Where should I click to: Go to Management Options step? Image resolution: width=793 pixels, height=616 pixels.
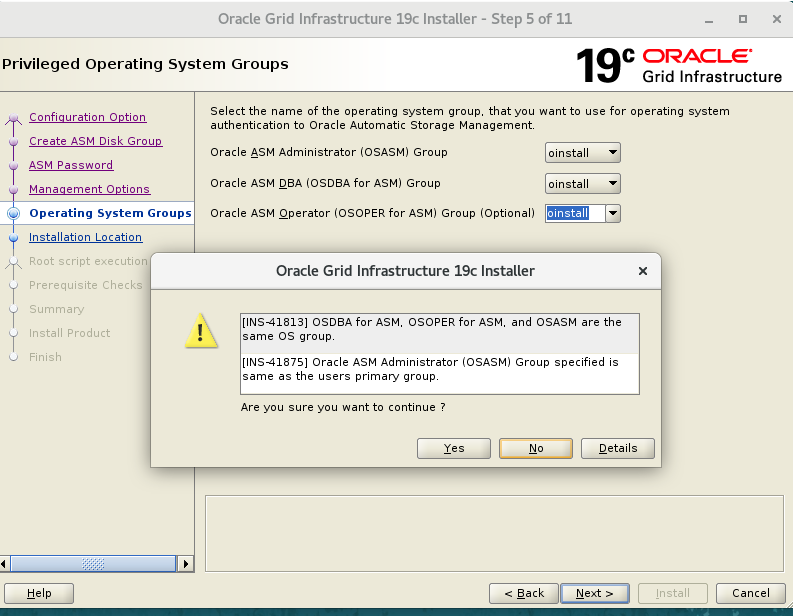pos(90,189)
